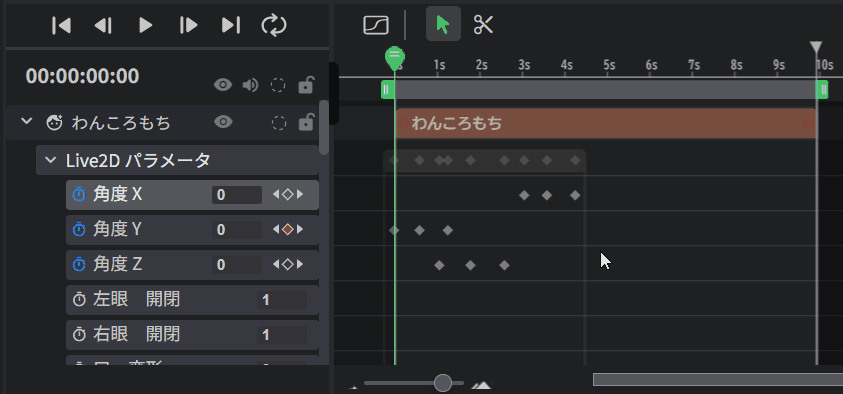
Task: Click the 角度 Z value field
Action: coord(237,265)
